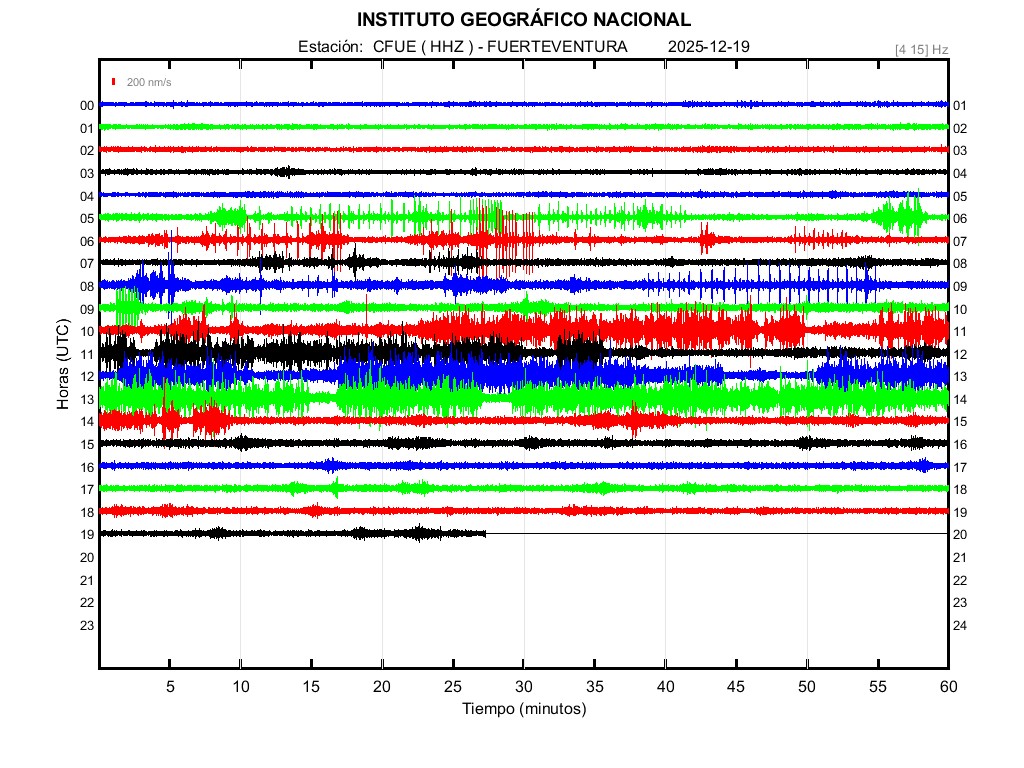
Task: Click the 60 minute tick label
Action: [948, 687]
